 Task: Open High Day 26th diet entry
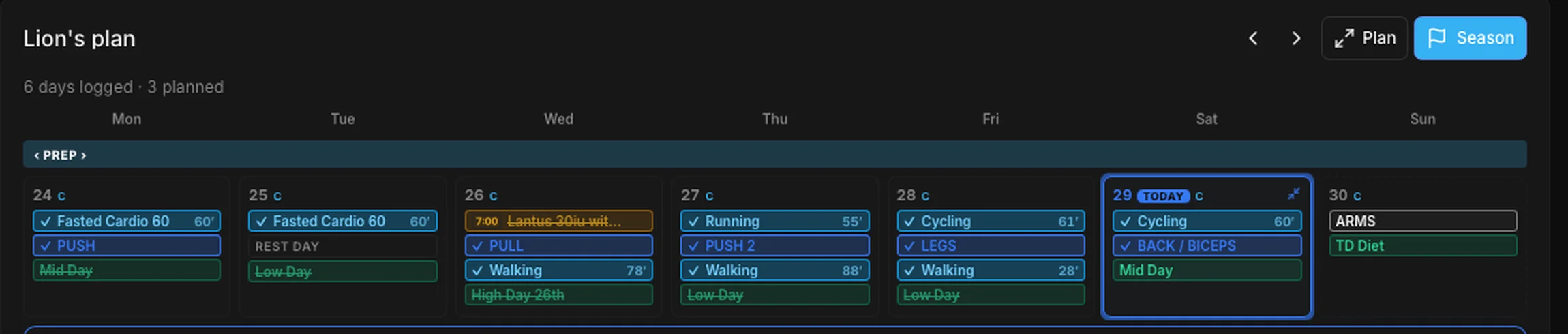(558, 294)
